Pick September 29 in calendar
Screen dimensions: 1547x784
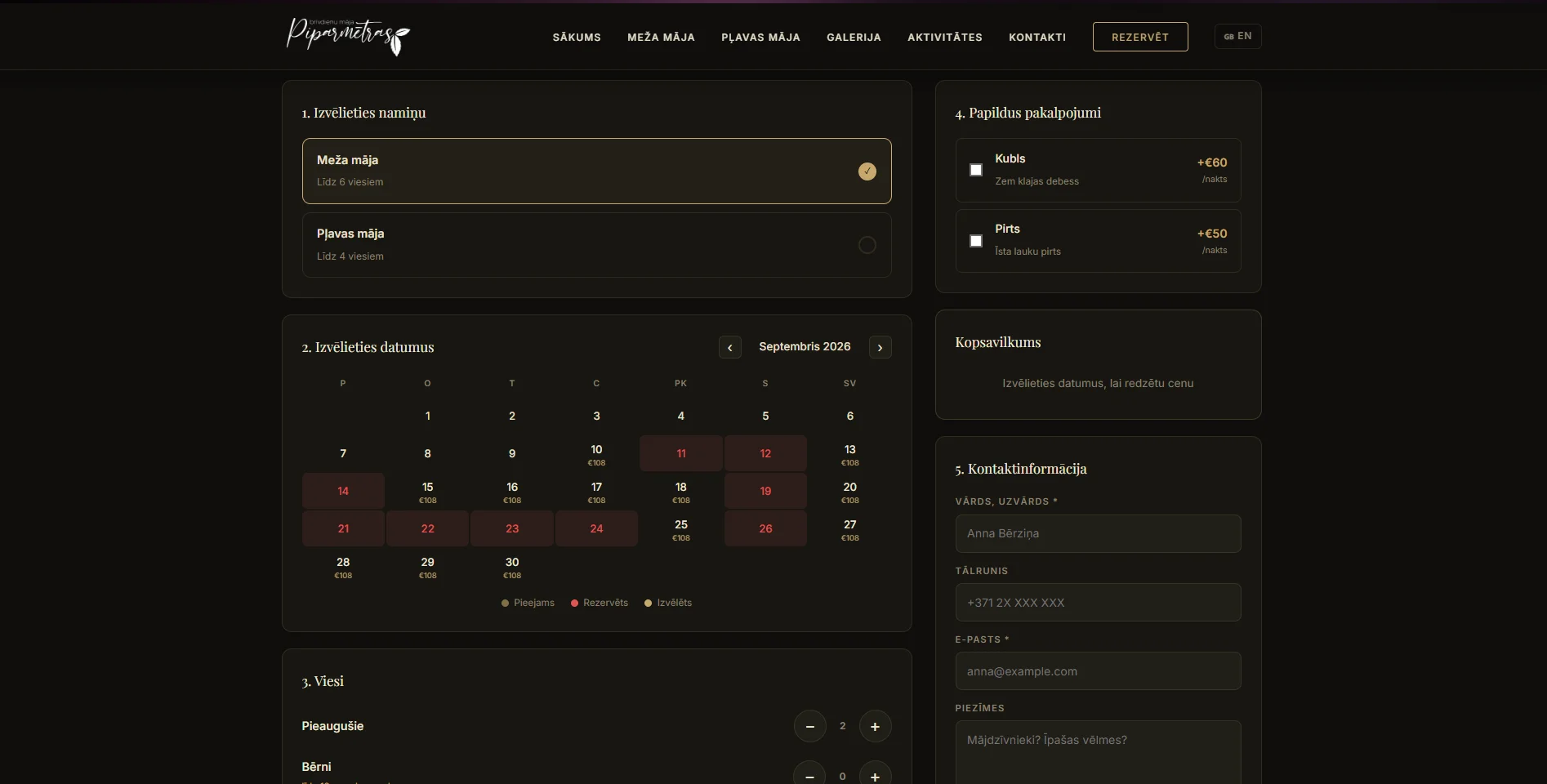[428, 567]
